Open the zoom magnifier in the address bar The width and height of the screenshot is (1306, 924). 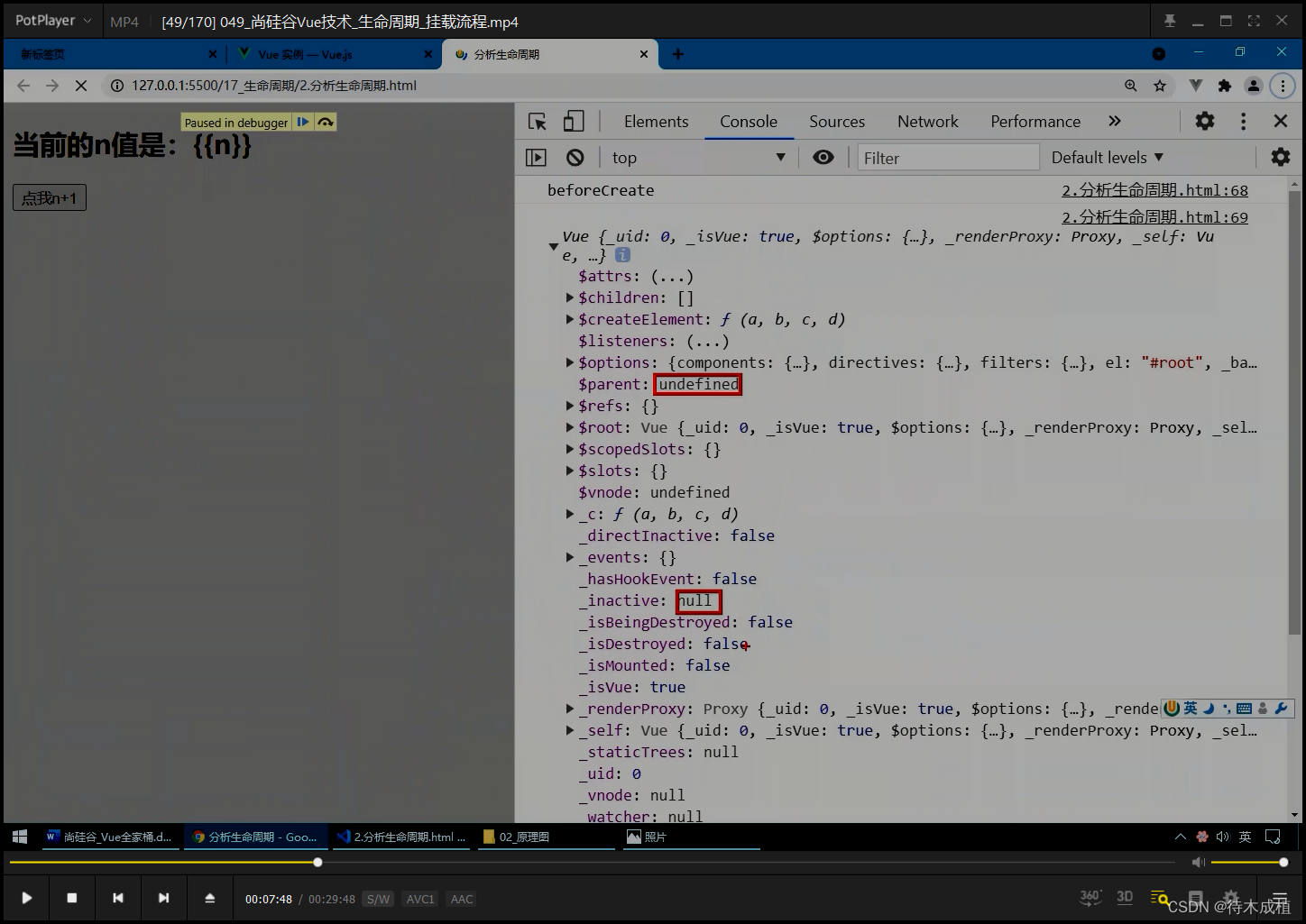[1130, 86]
